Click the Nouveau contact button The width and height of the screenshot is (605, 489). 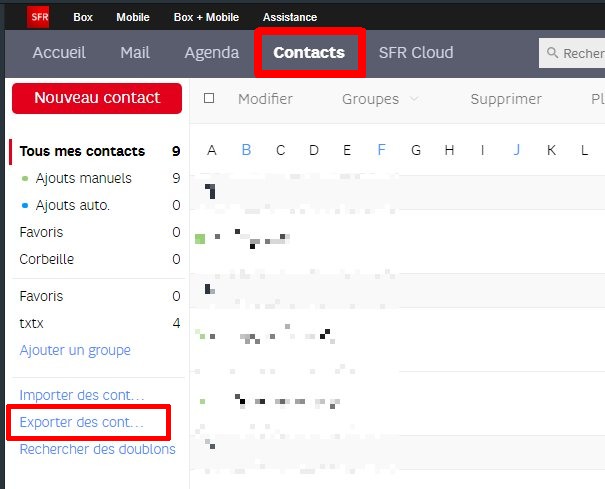(x=97, y=98)
